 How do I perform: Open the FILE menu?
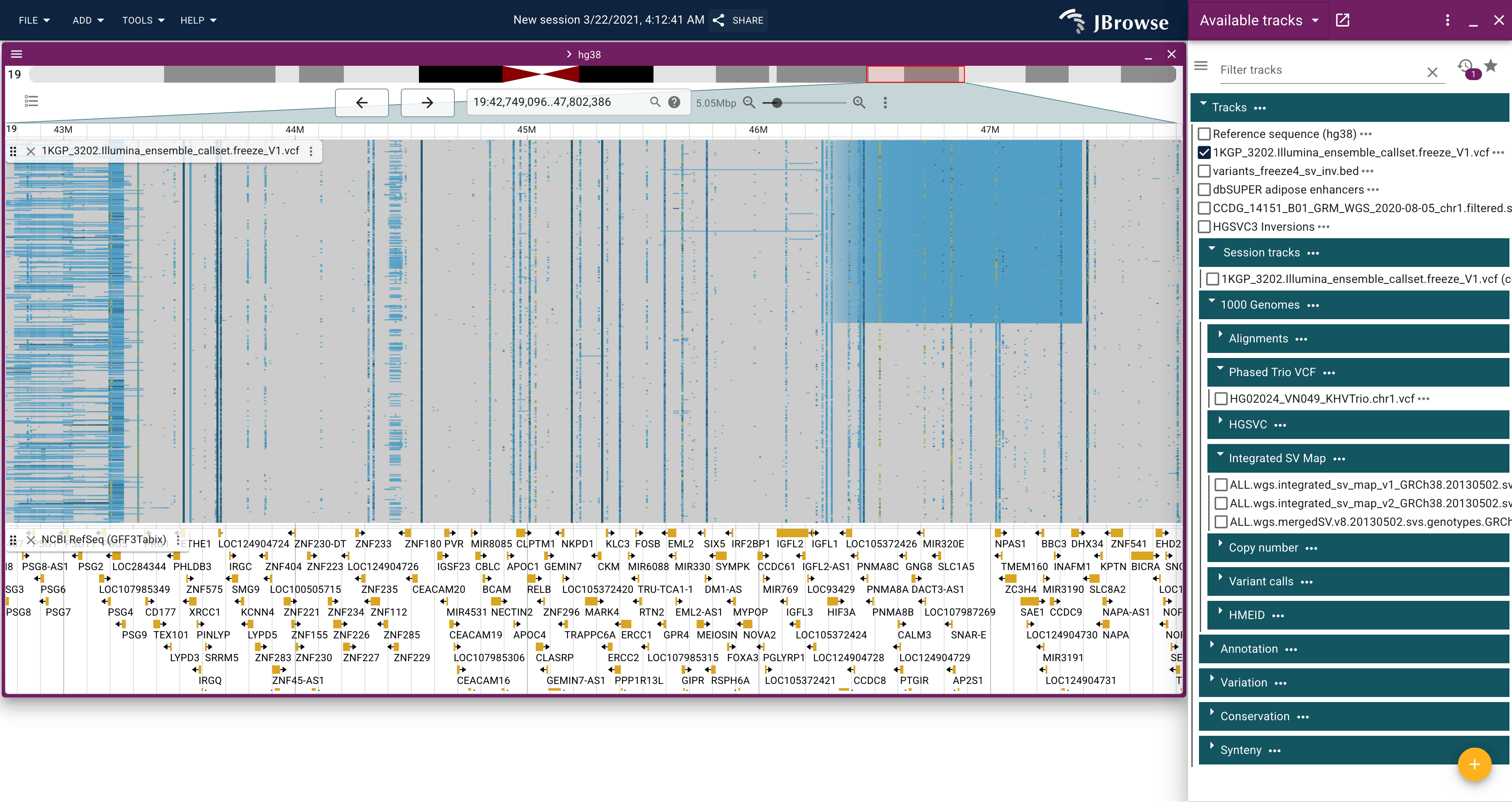[34, 20]
